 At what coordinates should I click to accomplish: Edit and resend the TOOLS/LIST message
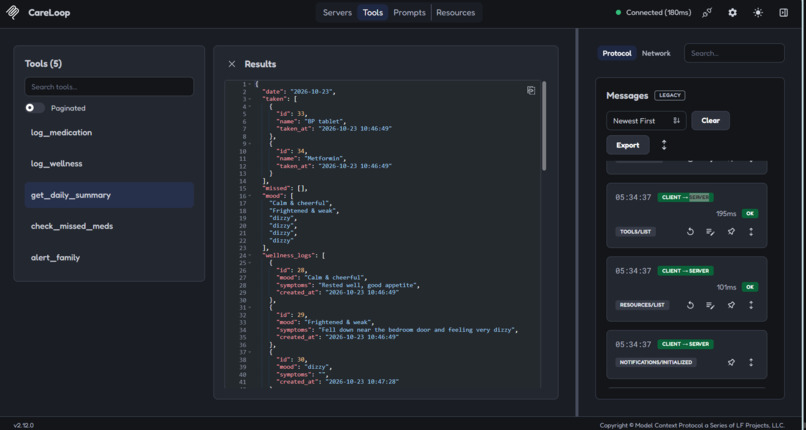tap(710, 232)
